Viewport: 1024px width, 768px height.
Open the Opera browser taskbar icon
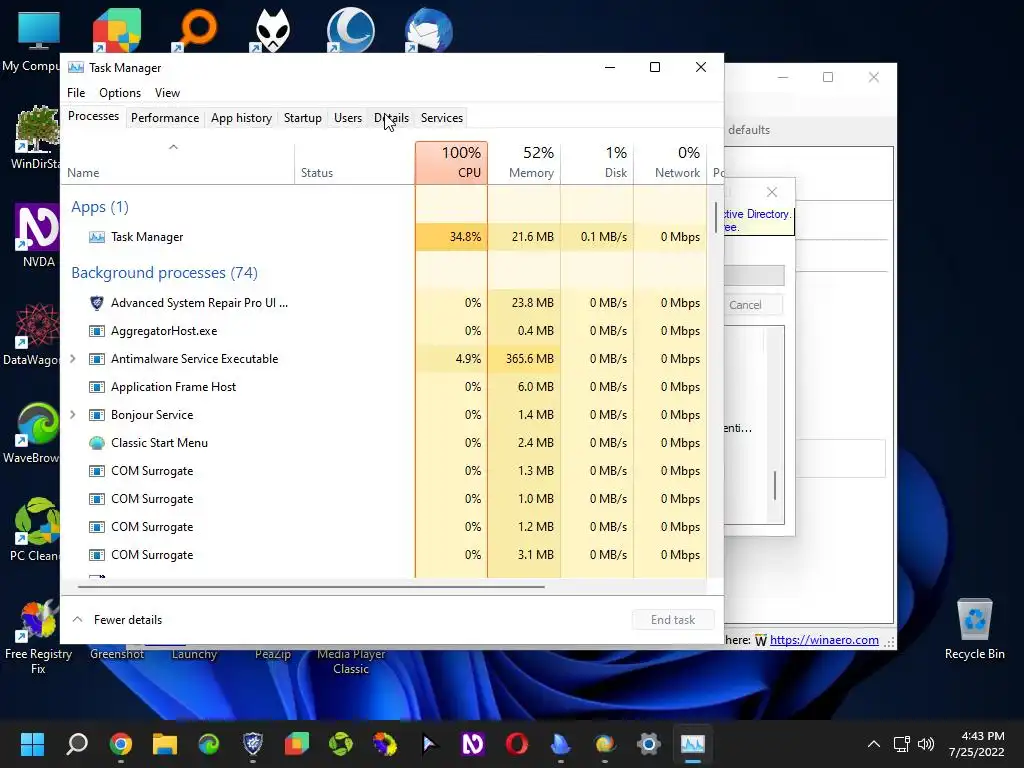[x=517, y=744]
